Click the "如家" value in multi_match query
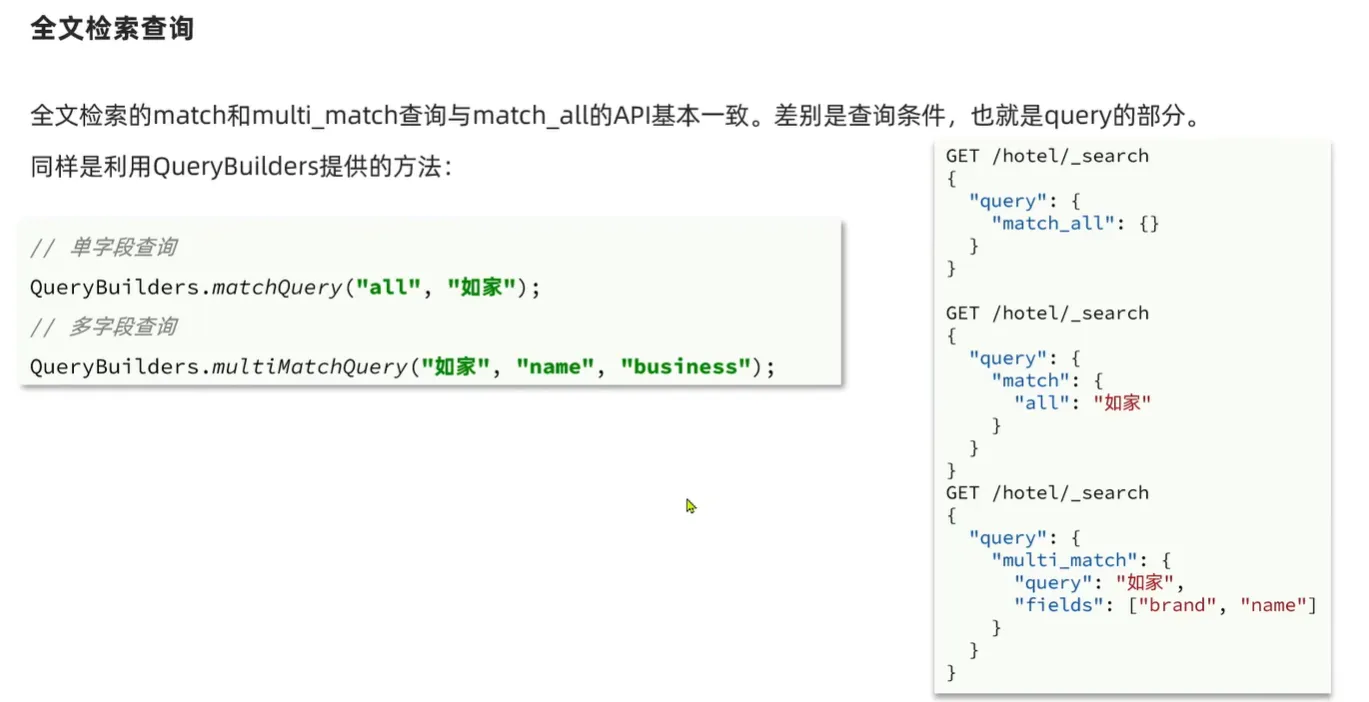The width and height of the screenshot is (1369, 702). (1145, 583)
